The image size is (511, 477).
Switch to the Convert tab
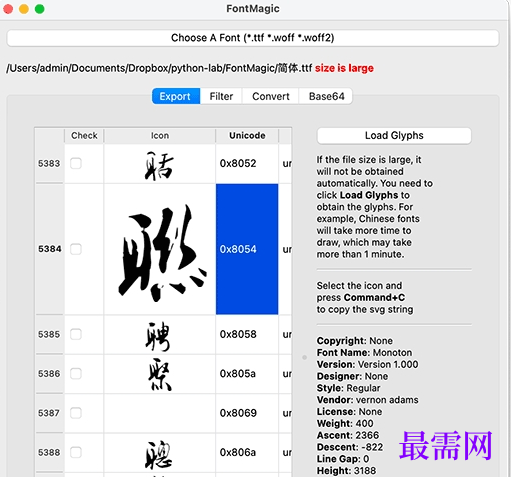[x=271, y=96]
